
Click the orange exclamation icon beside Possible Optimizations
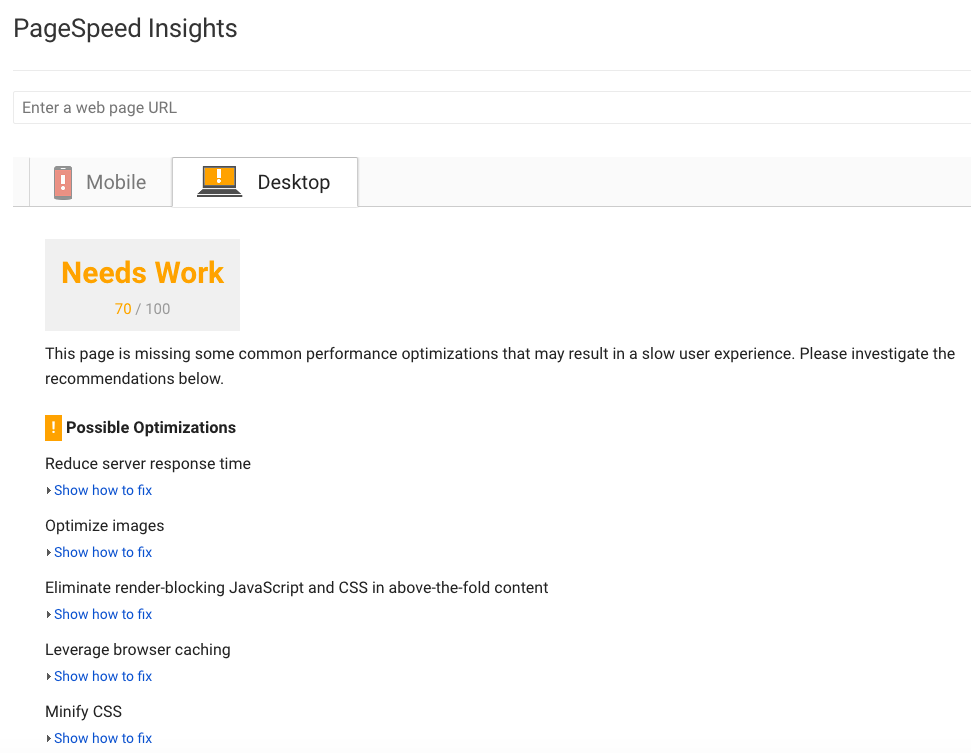[53, 428]
